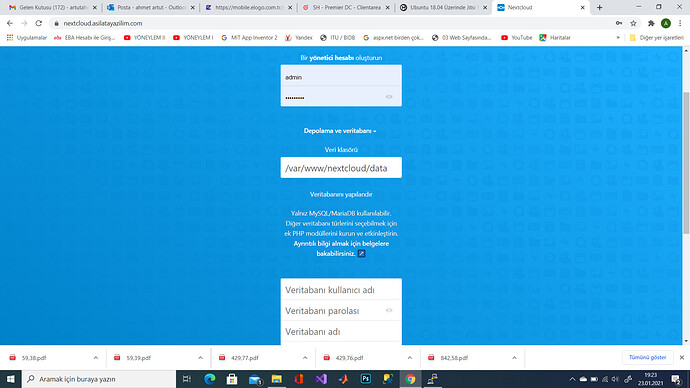Click admin username field
690x388 pixels.
[x=341, y=76]
